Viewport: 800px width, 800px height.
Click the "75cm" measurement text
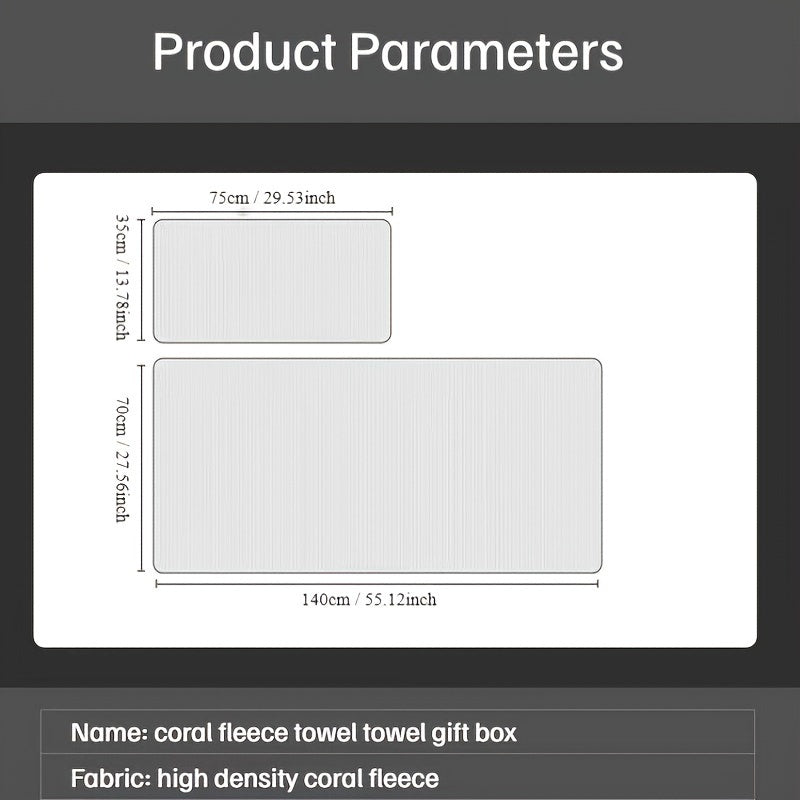pyautogui.click(x=226, y=198)
